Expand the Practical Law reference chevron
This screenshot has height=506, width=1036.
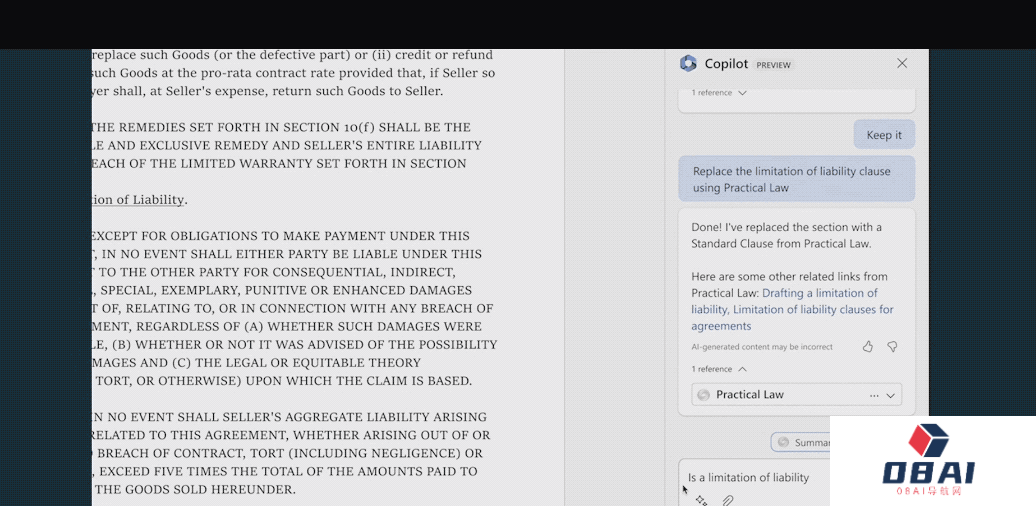click(x=891, y=395)
